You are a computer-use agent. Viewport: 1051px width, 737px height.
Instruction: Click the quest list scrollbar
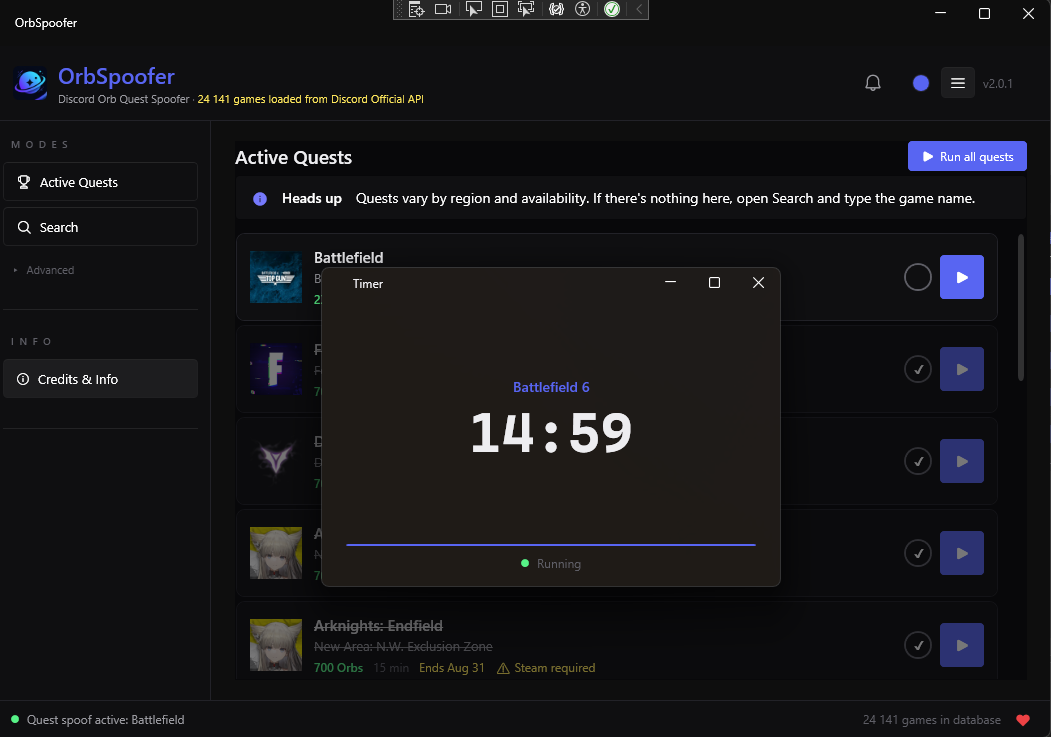pyautogui.click(x=1021, y=308)
